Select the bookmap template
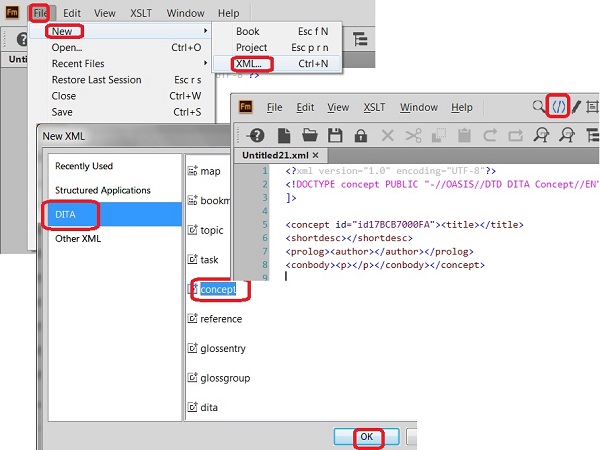This screenshot has height=450, width=600. (x=209, y=200)
